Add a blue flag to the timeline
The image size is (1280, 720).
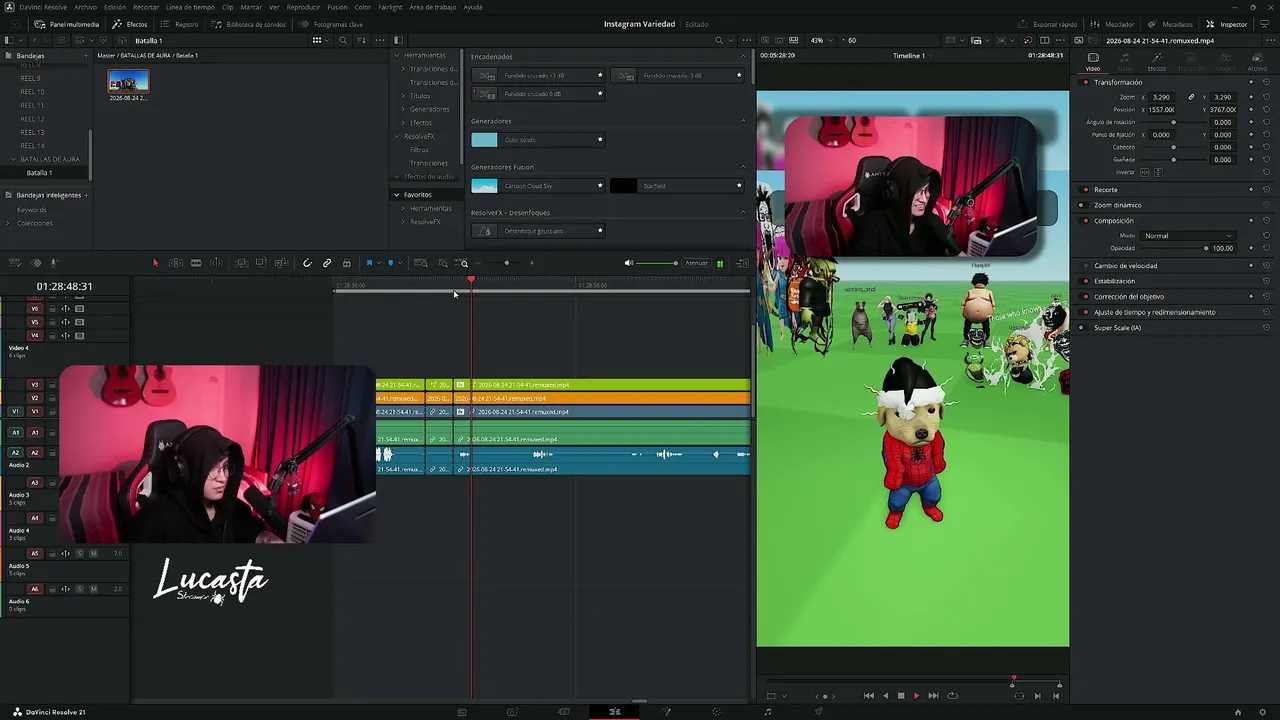tap(369, 263)
